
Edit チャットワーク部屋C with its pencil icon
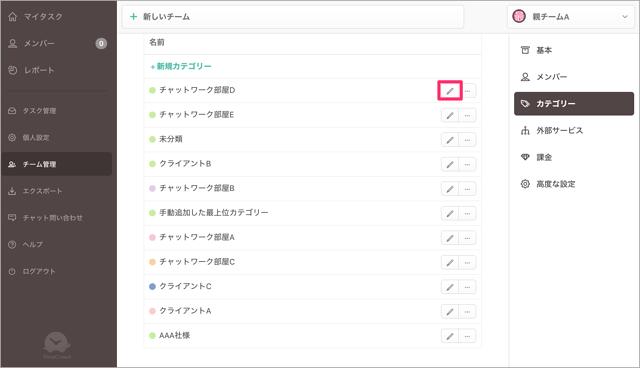click(x=450, y=262)
